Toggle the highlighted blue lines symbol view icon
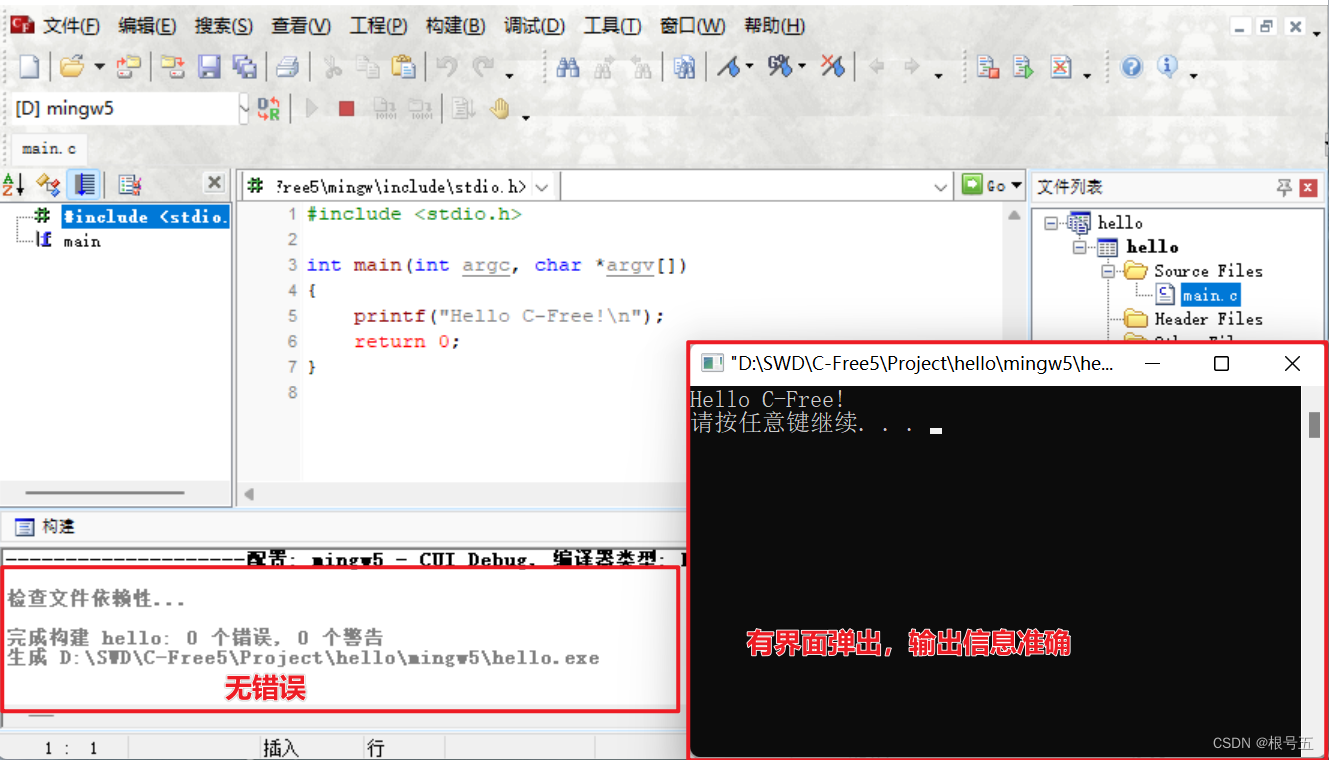Viewport: 1329px width, 760px height. click(84, 184)
